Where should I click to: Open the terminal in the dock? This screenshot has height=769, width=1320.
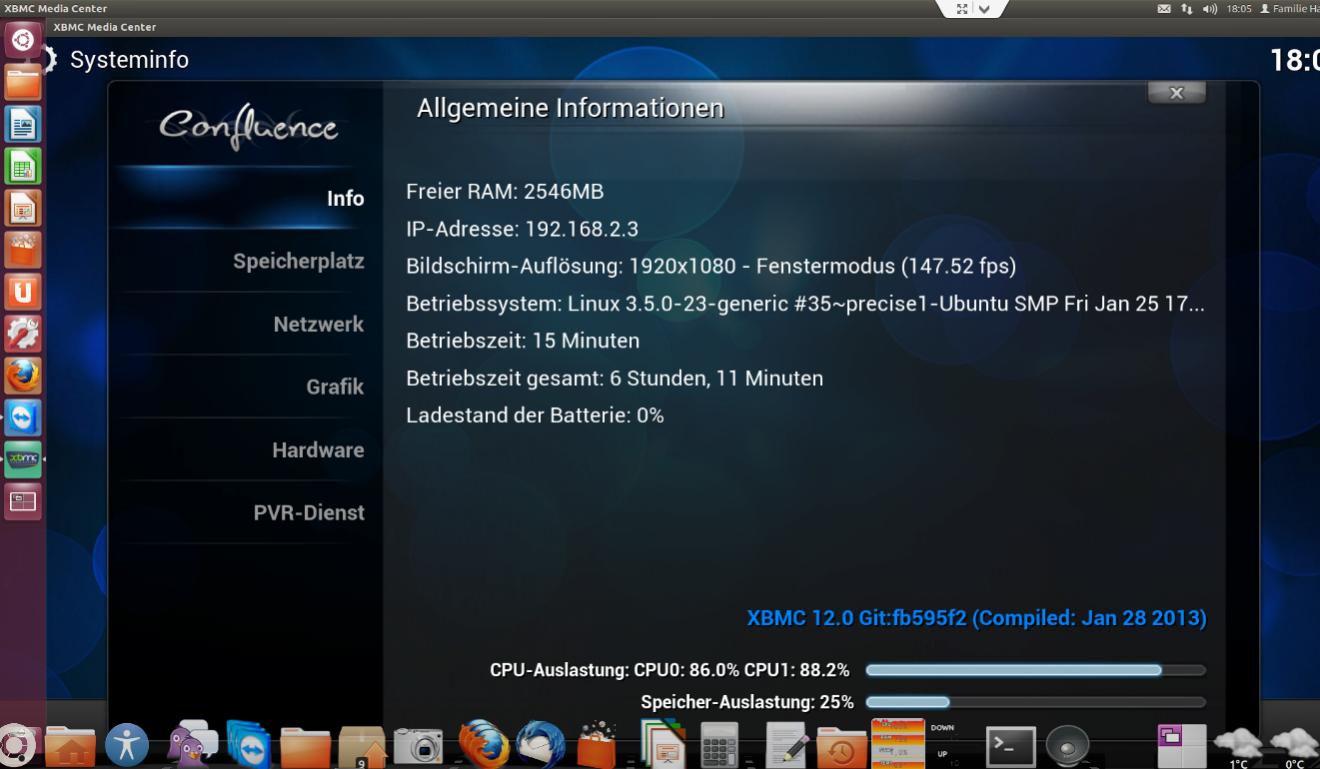(x=1011, y=746)
